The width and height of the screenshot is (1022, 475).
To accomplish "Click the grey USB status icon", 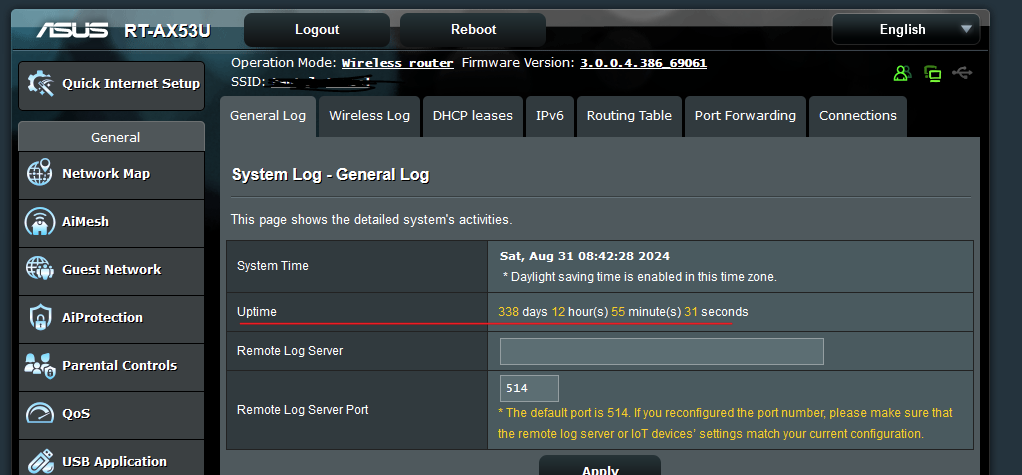I will click(962, 73).
